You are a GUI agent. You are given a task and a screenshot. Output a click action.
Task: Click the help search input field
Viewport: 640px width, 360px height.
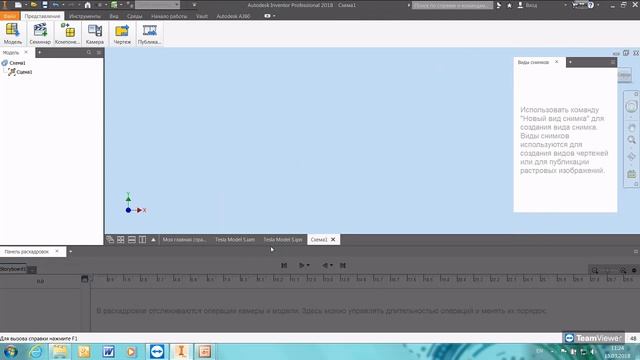pos(452,5)
